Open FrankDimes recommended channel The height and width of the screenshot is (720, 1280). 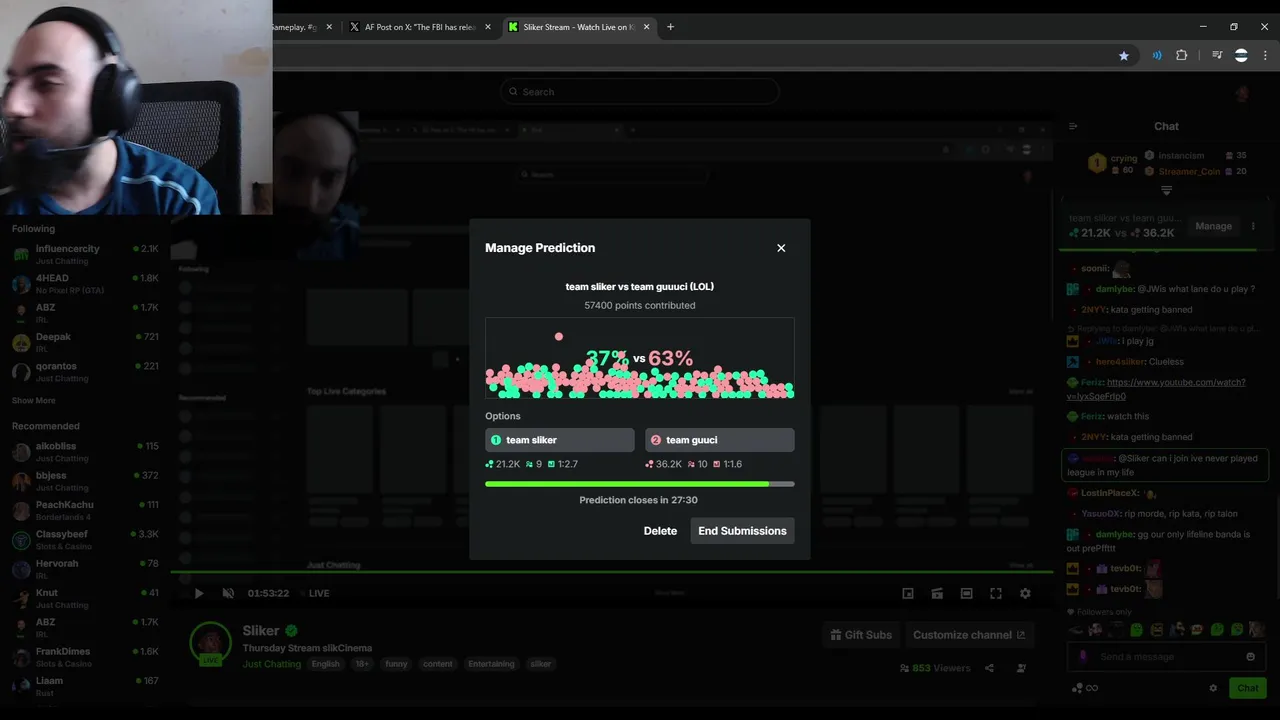point(86,657)
